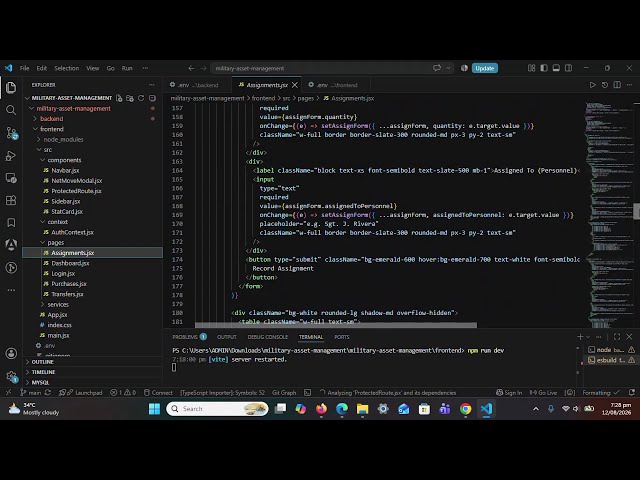This screenshot has height=480, width=640.
Task: Open Transfers.jsx file
Action: point(67,294)
